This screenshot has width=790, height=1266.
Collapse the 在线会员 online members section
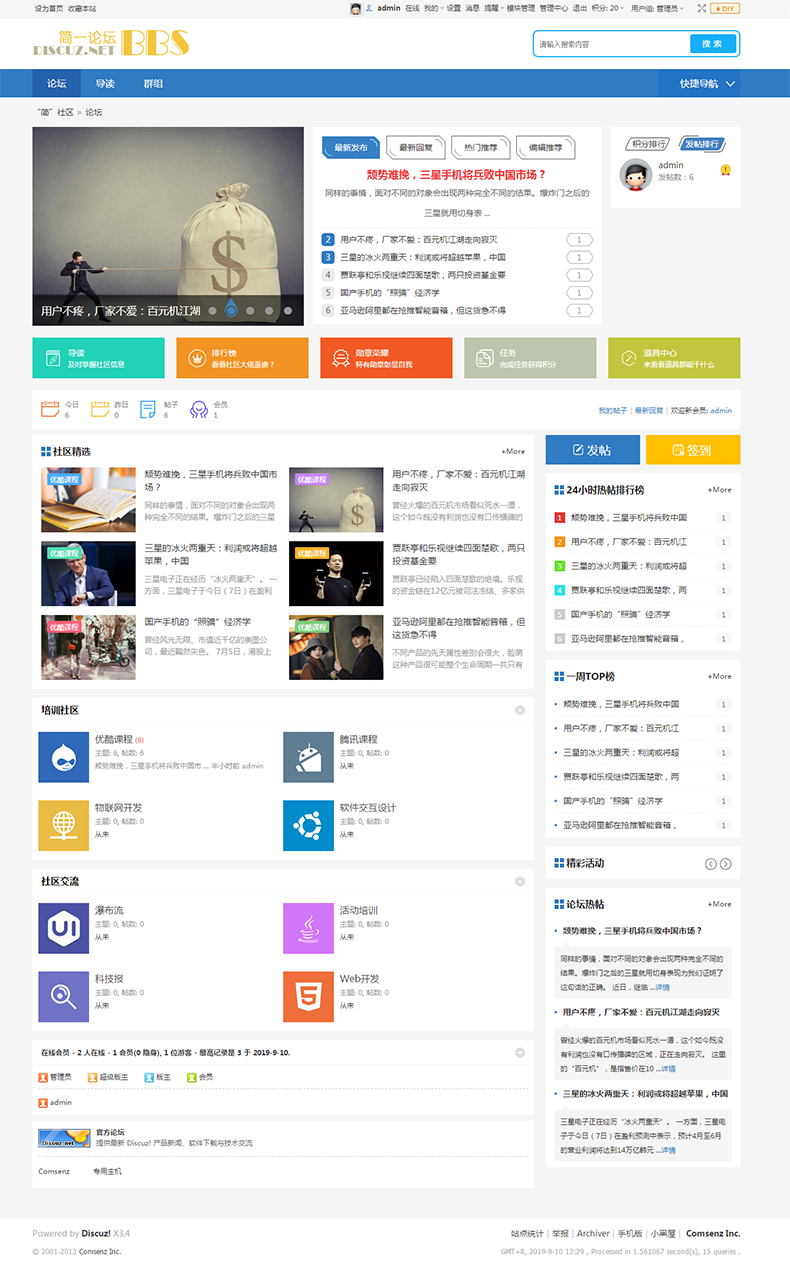point(520,1053)
